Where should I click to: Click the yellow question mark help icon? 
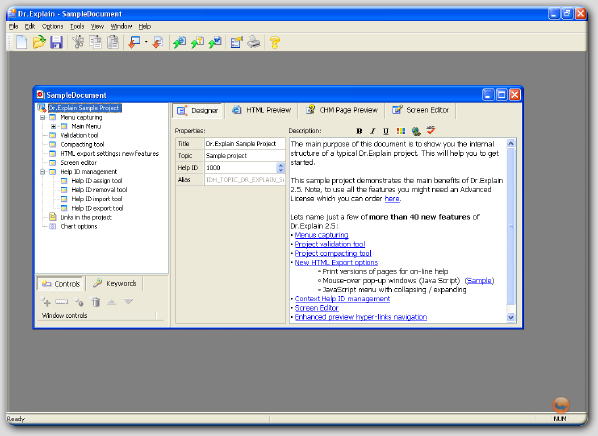(275, 42)
